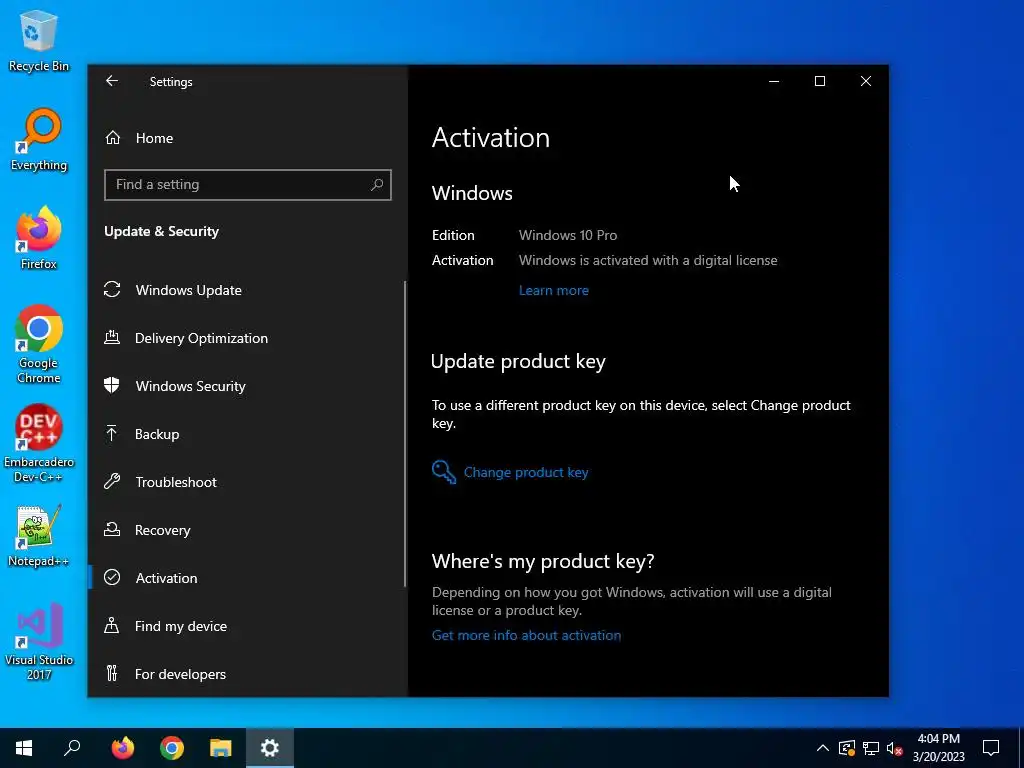Click Change product key link
The height and width of the screenshot is (768, 1024).
tap(526, 472)
